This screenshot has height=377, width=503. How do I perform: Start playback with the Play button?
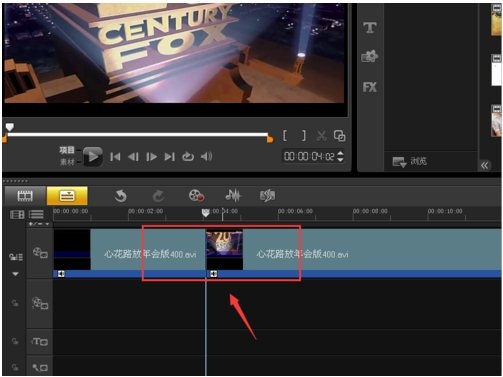(x=93, y=156)
